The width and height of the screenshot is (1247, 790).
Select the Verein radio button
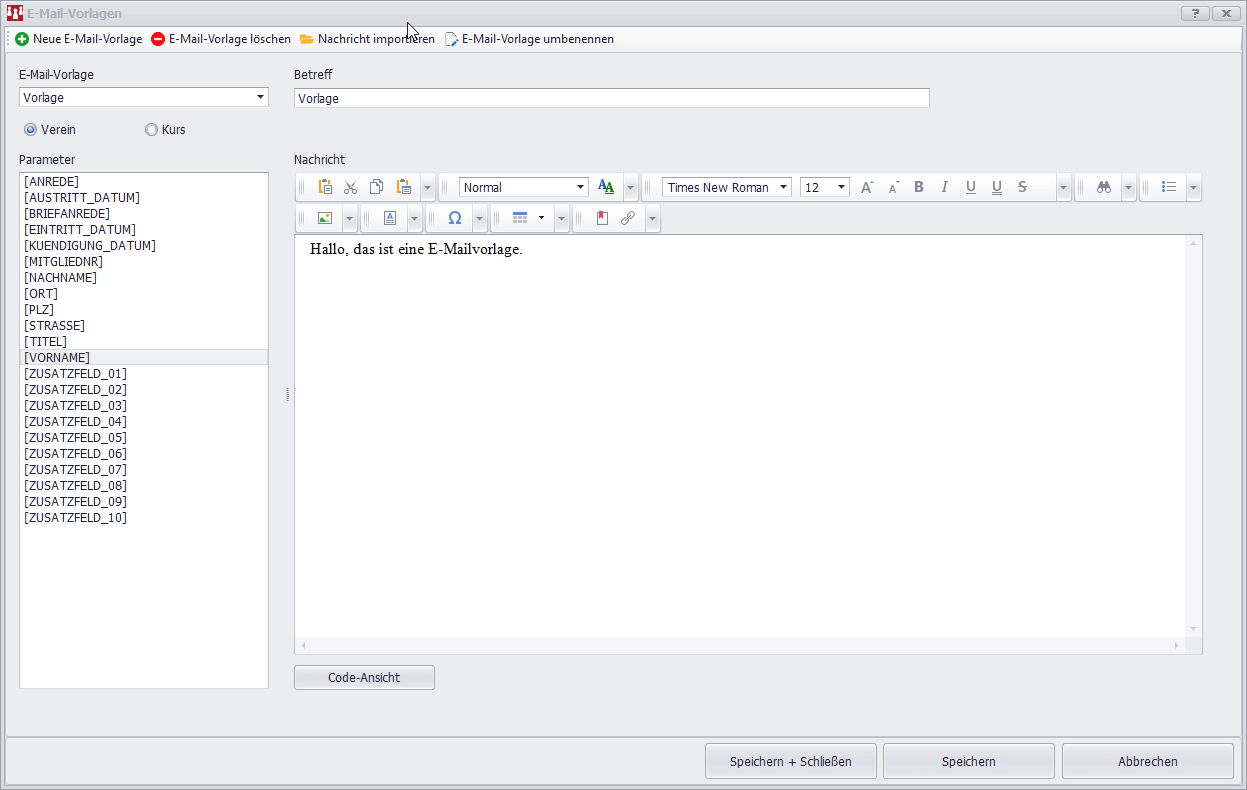tap(31, 129)
